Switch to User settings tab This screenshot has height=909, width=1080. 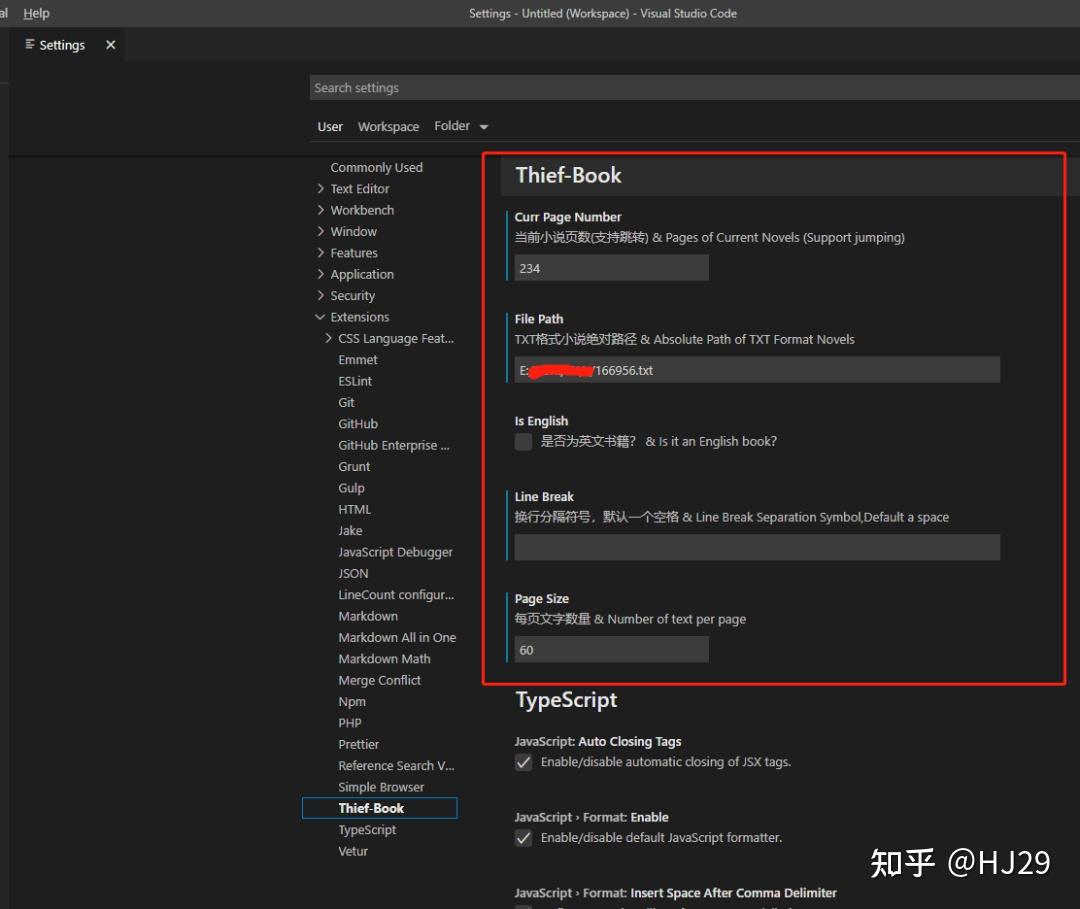point(330,127)
